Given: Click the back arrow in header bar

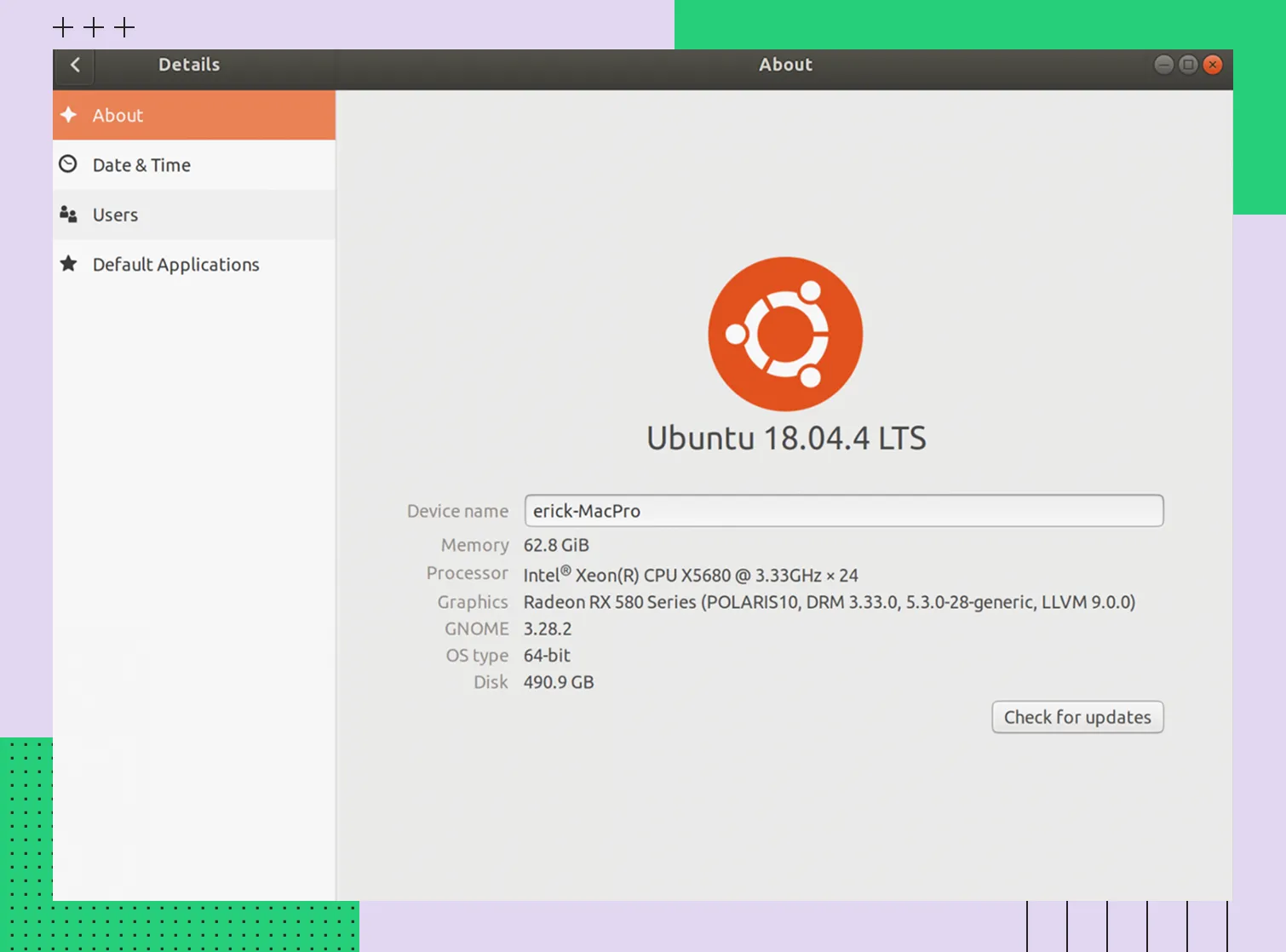Looking at the screenshot, I should [75, 66].
